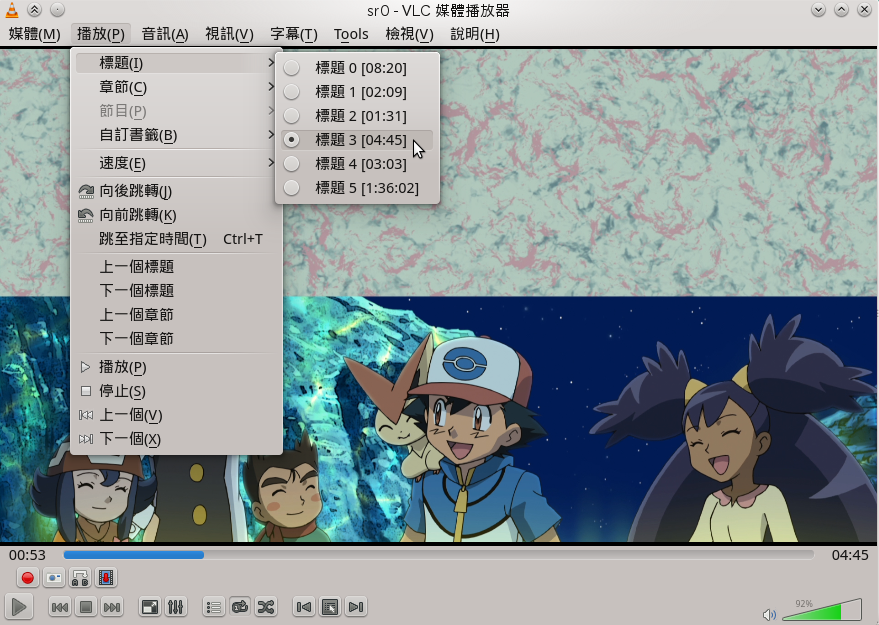Select radio button 標題 2 [01:31]
This screenshot has width=879, height=625.
(x=292, y=116)
